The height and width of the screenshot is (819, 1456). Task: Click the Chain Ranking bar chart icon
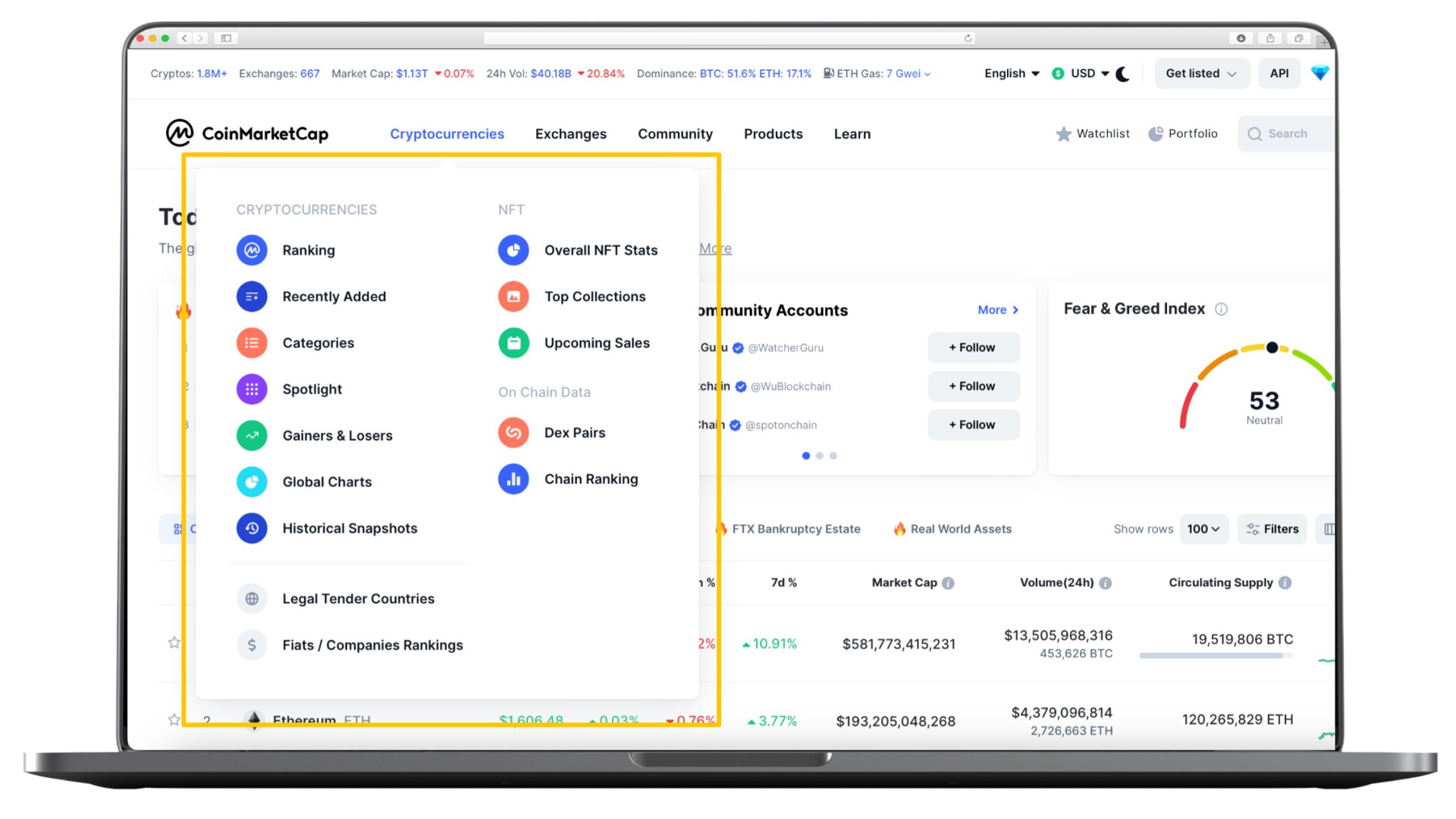point(513,479)
